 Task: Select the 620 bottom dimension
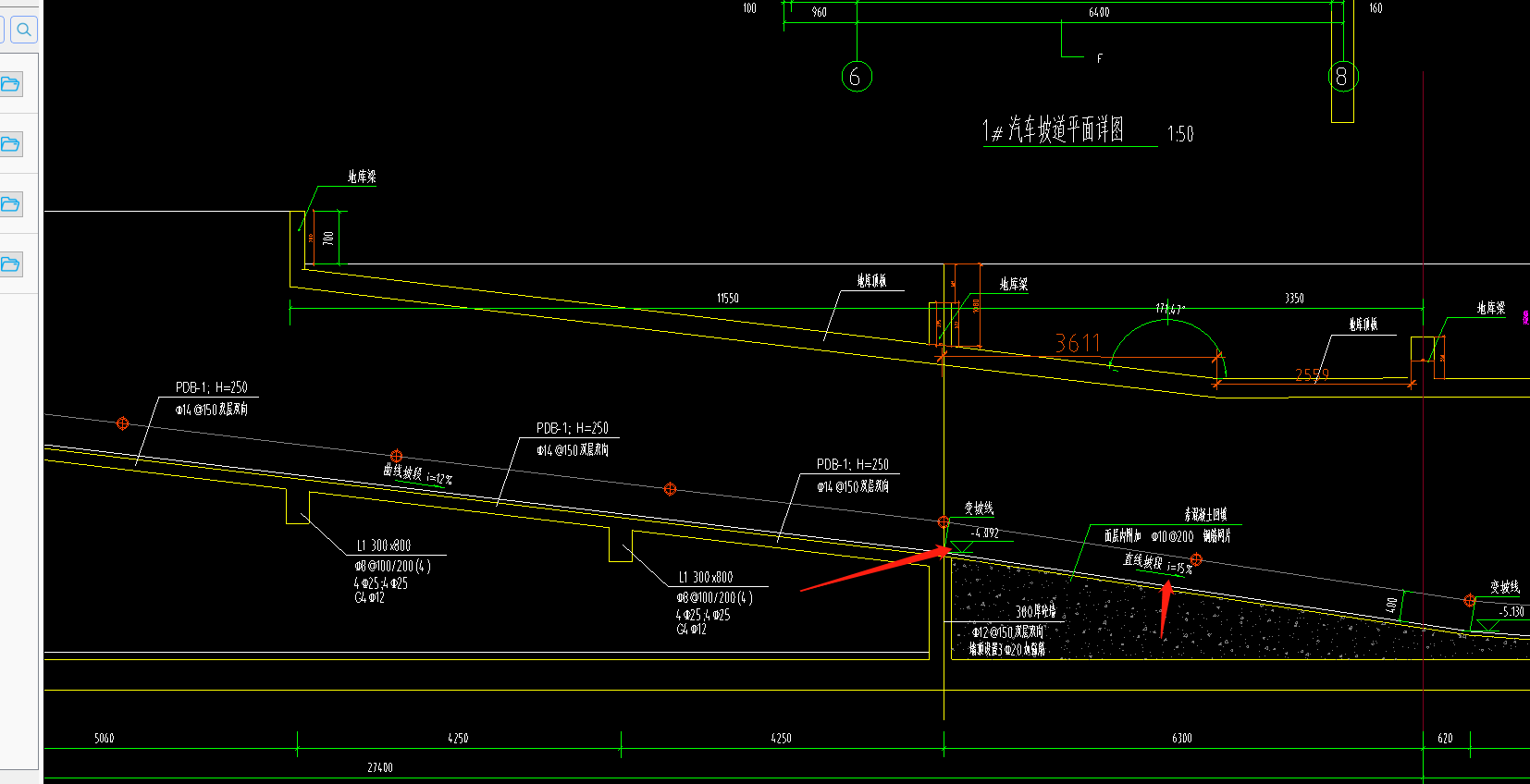coord(1445,738)
